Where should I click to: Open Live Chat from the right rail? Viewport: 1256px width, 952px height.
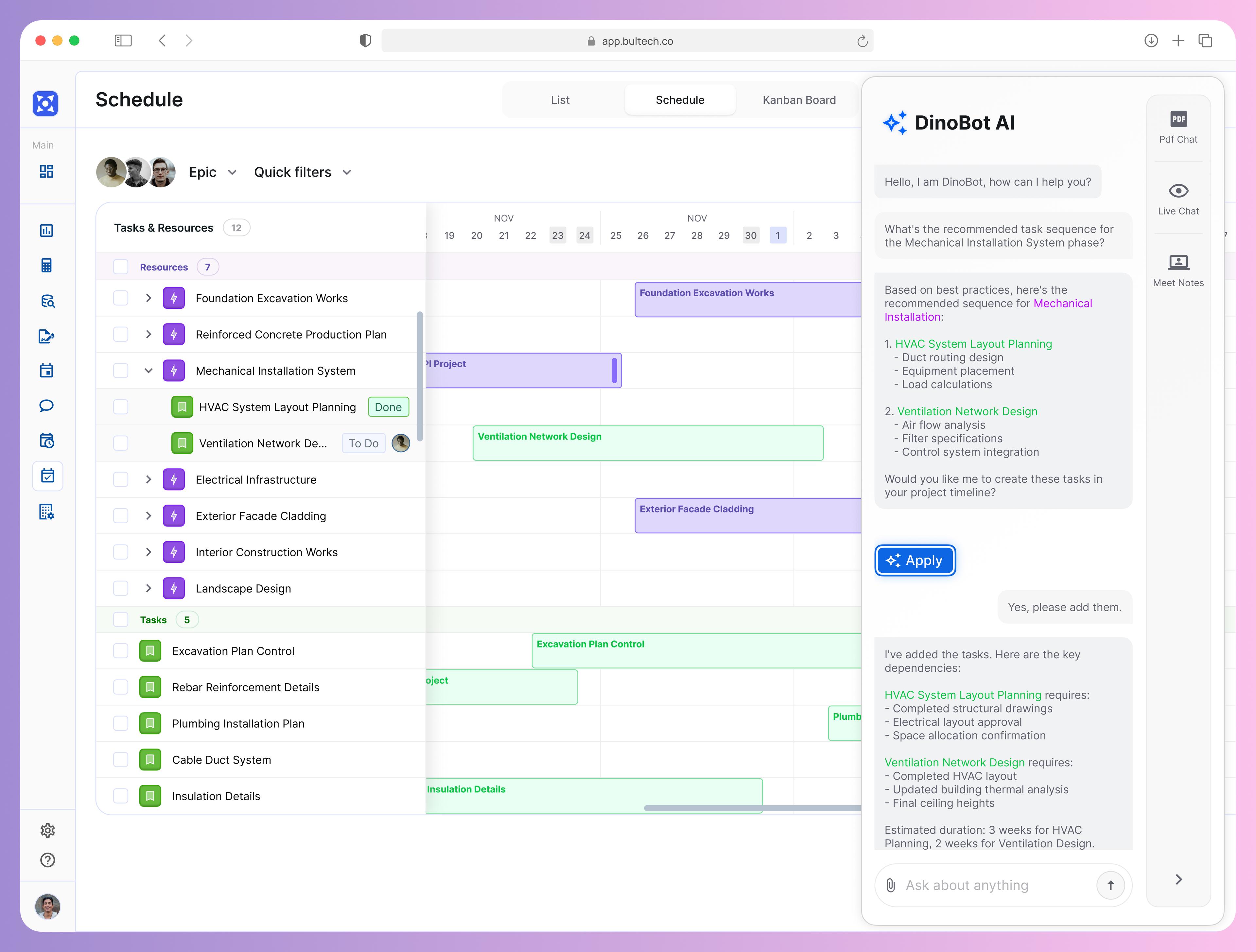tap(1178, 199)
